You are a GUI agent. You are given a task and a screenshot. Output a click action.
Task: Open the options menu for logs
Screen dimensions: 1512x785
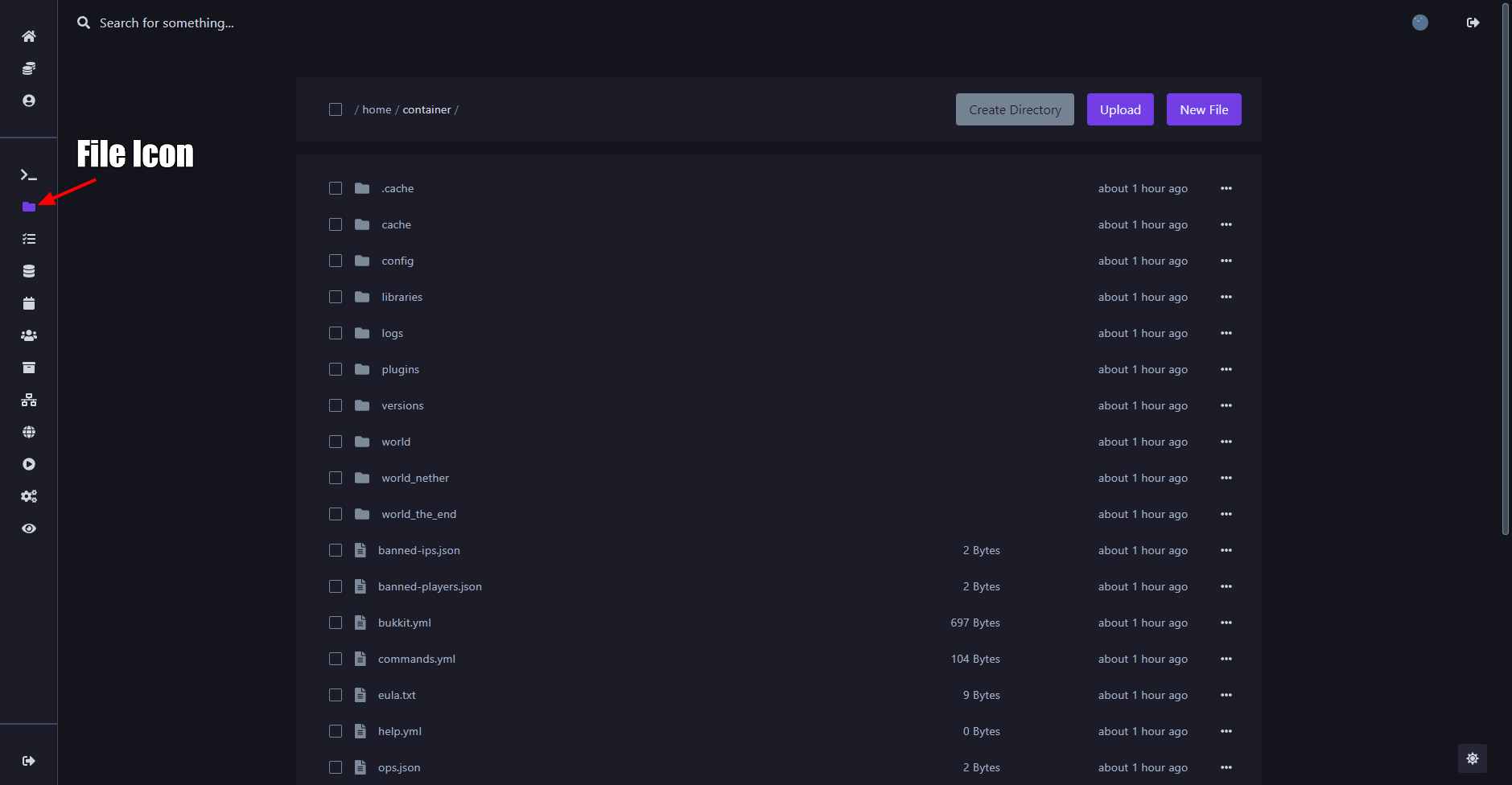pos(1226,333)
